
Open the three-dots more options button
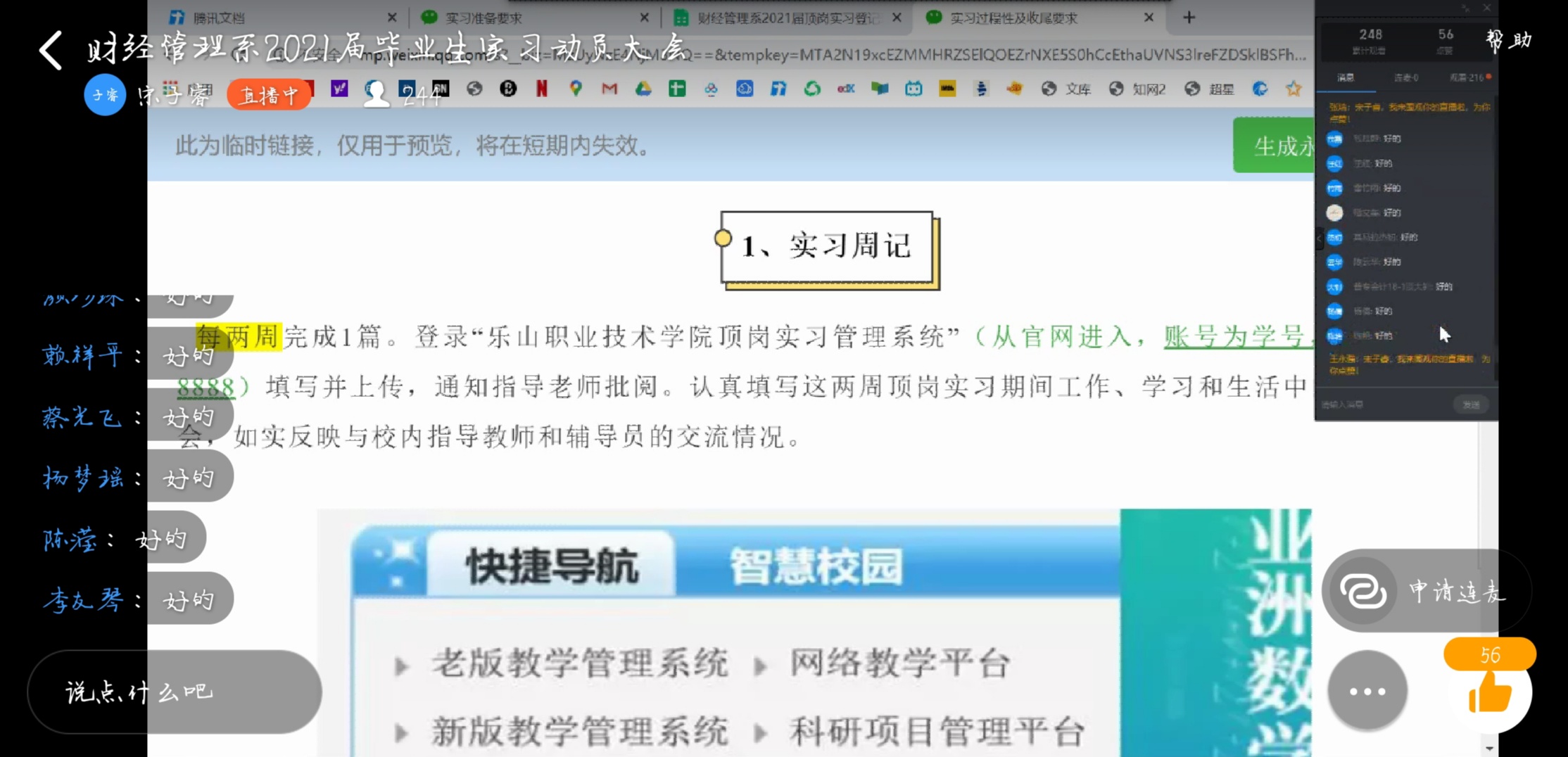[x=1367, y=691]
